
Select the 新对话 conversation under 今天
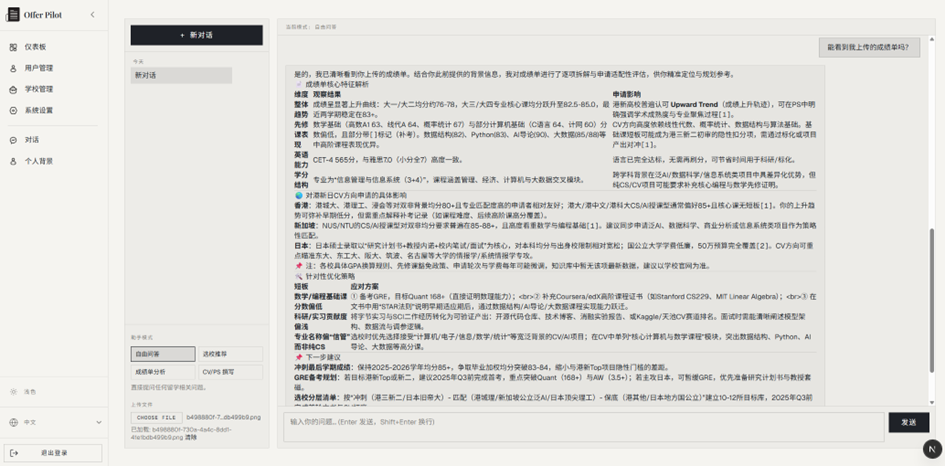[181, 75]
